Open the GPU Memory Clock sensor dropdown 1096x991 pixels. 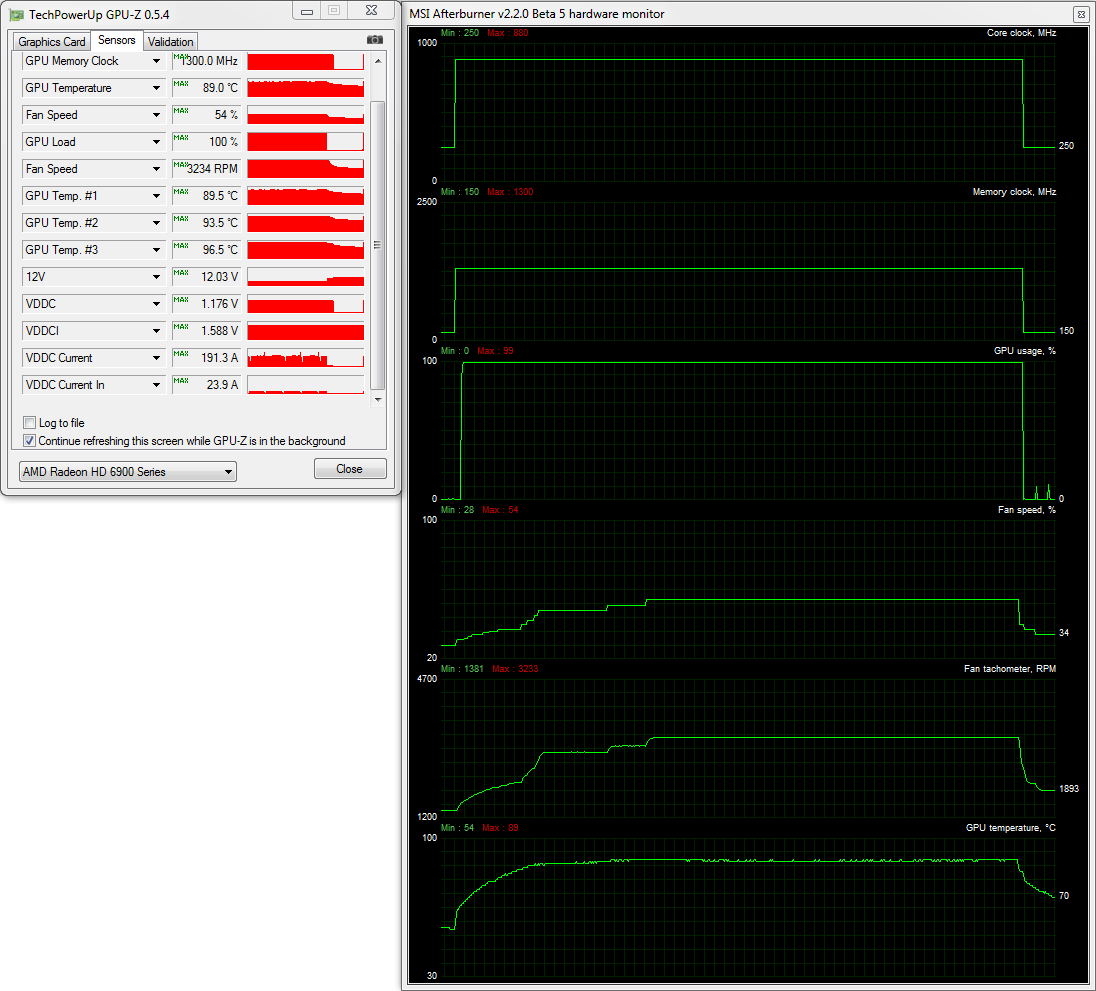coord(156,62)
